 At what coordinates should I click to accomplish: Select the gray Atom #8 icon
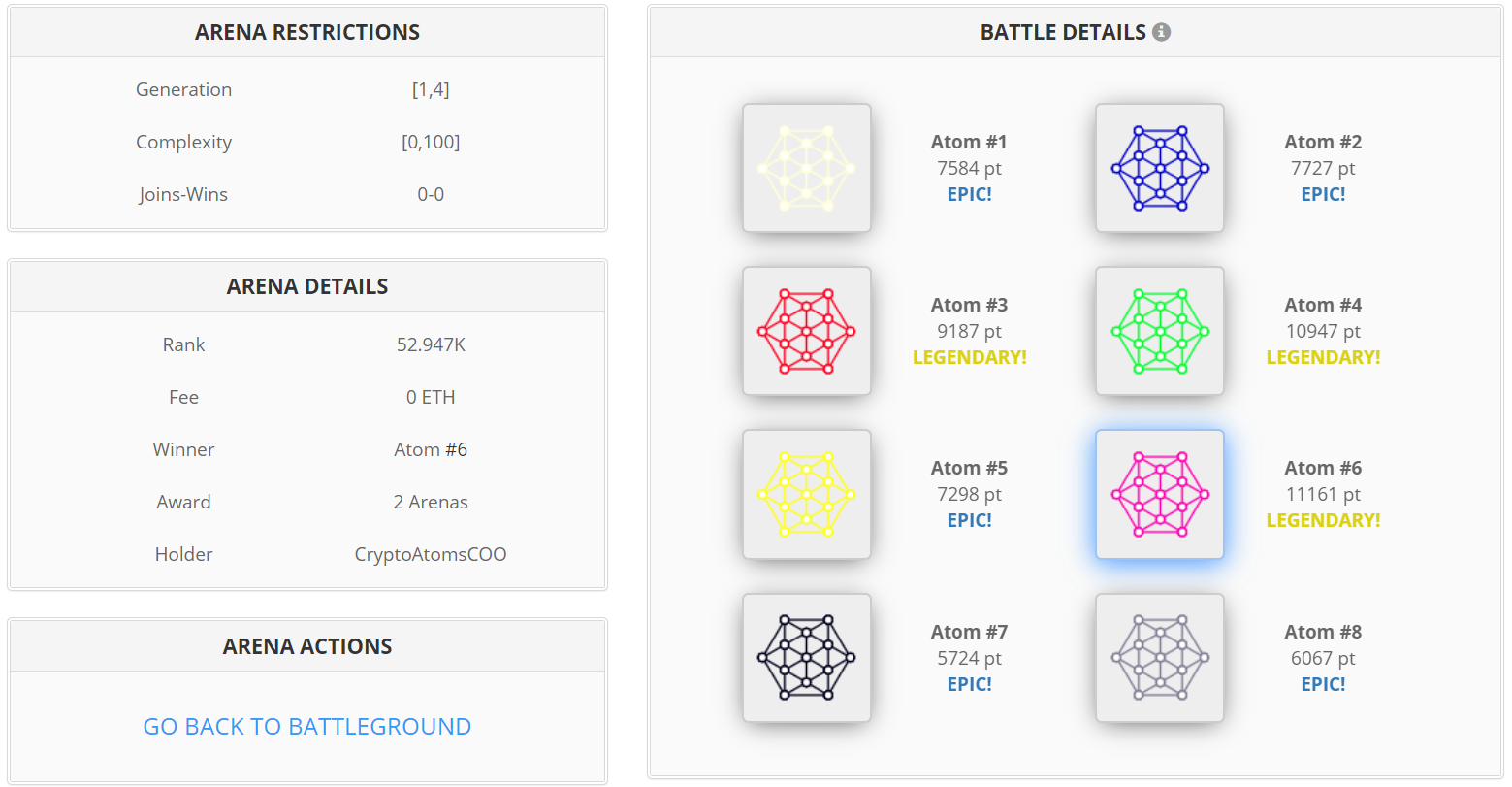point(1160,658)
